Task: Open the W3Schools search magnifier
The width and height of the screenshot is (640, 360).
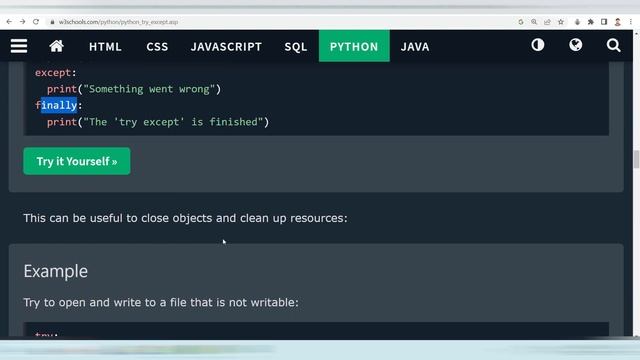Action: 613,45
